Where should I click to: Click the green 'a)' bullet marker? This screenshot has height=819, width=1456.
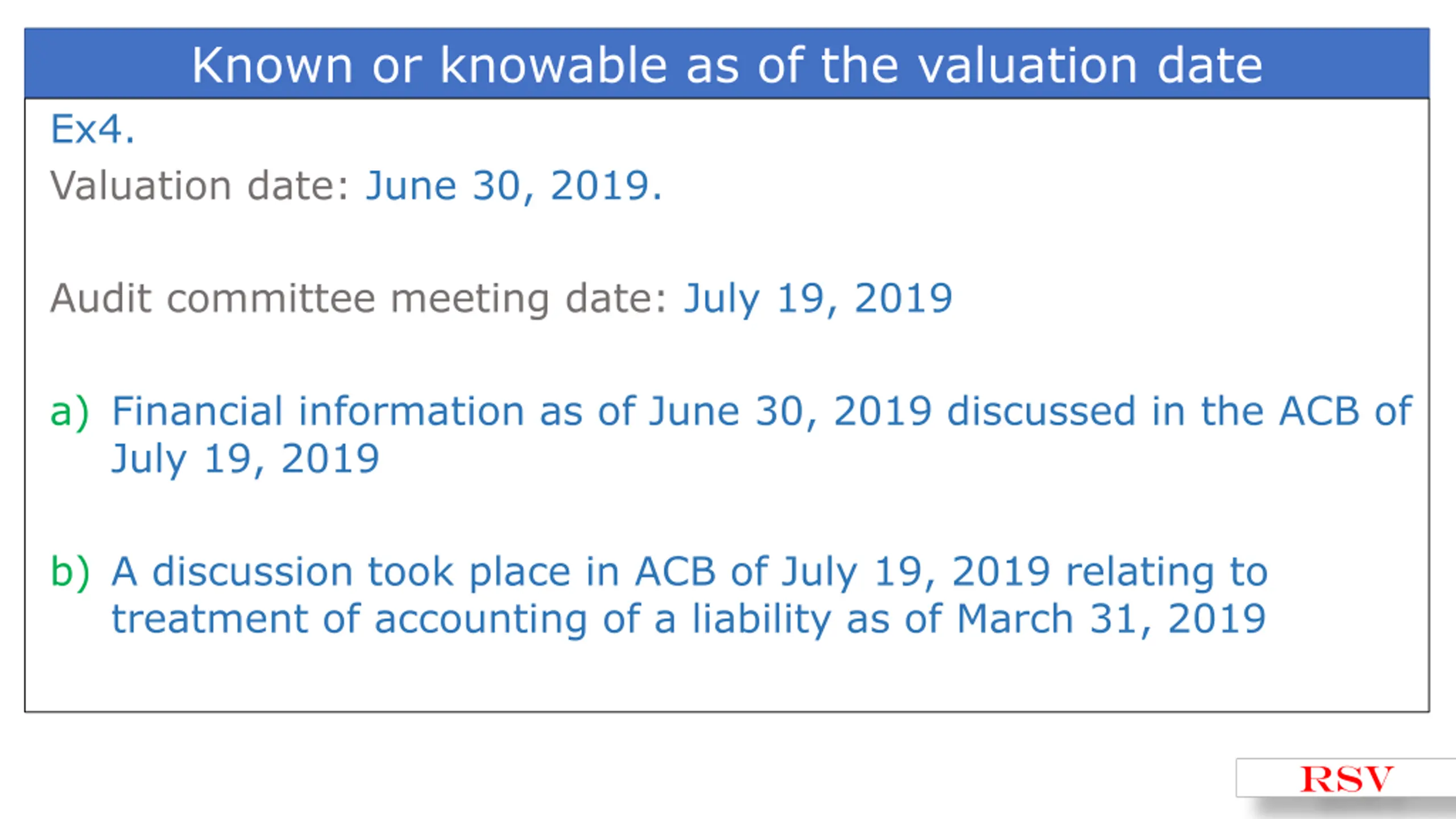coord(69,412)
